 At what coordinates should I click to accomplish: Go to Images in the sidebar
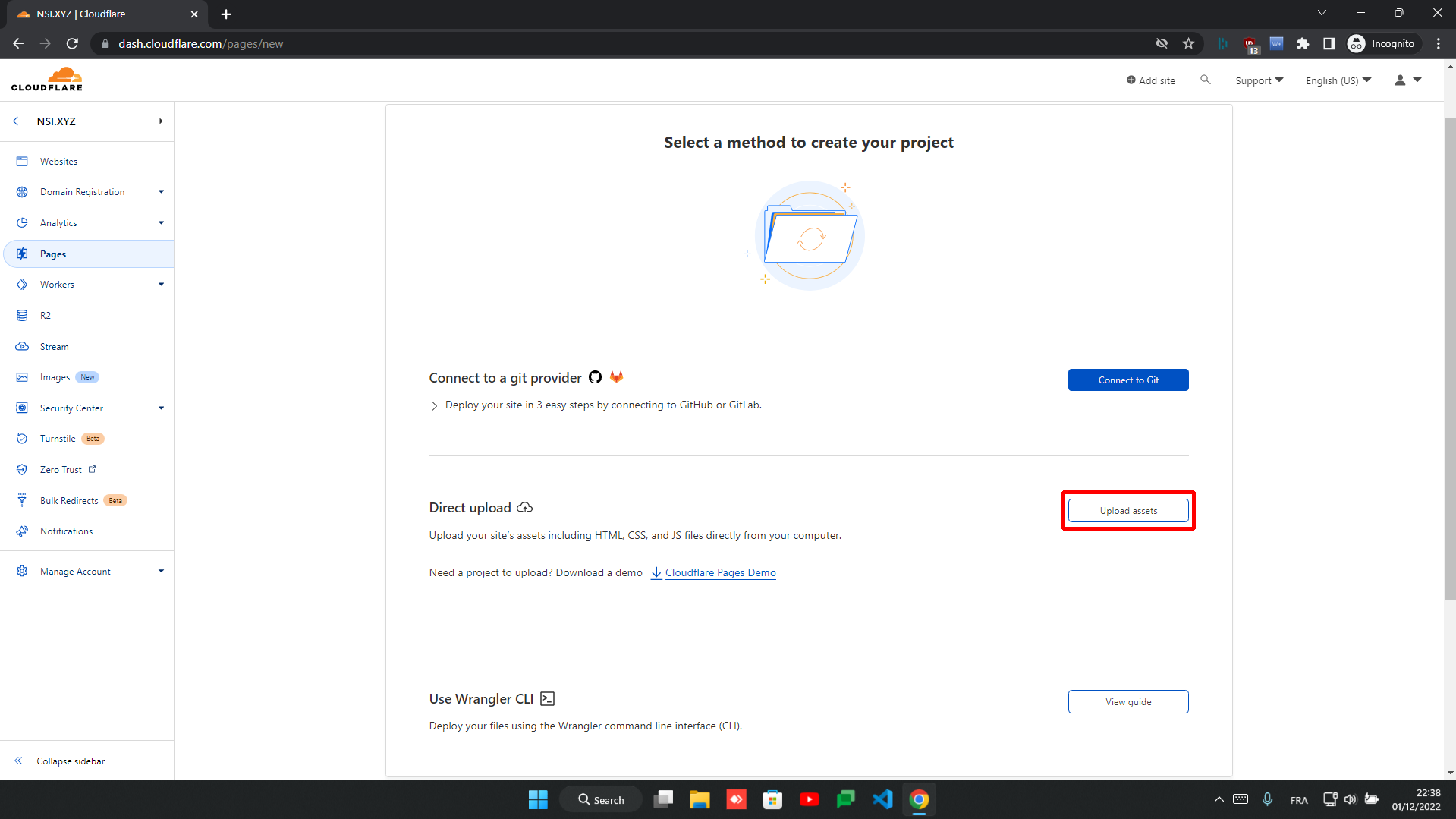pyautogui.click(x=56, y=376)
